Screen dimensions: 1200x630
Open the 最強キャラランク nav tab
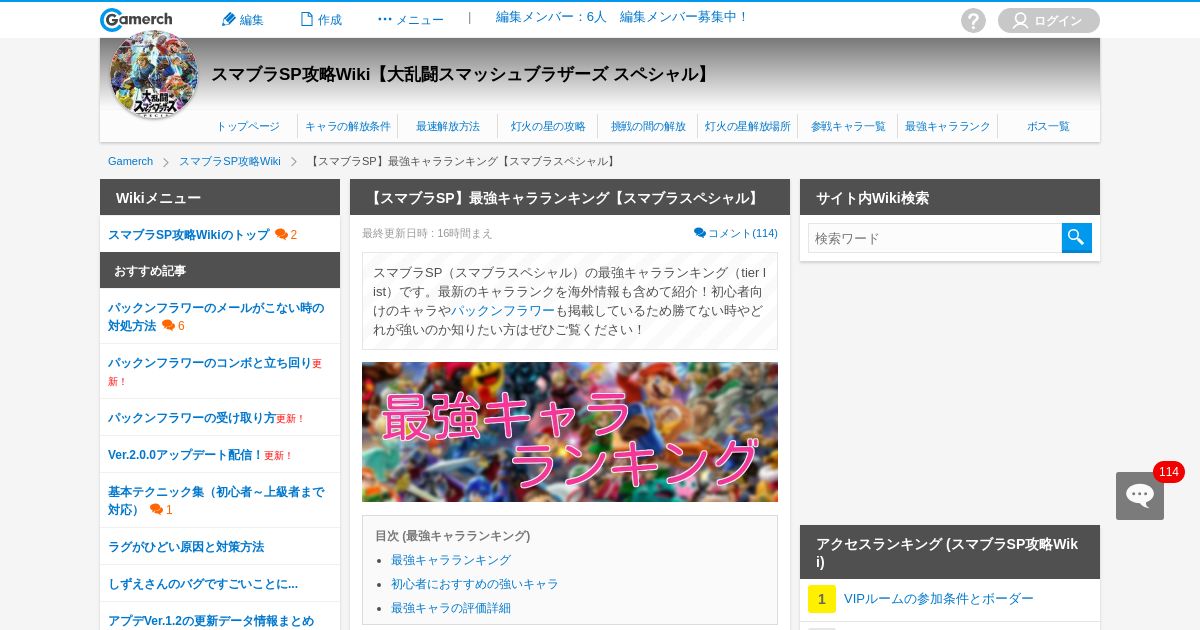click(948, 126)
